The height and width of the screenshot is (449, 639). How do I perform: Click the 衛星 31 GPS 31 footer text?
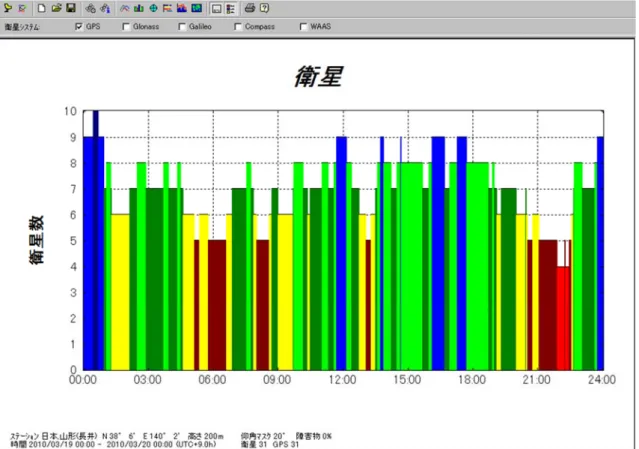[270, 444]
